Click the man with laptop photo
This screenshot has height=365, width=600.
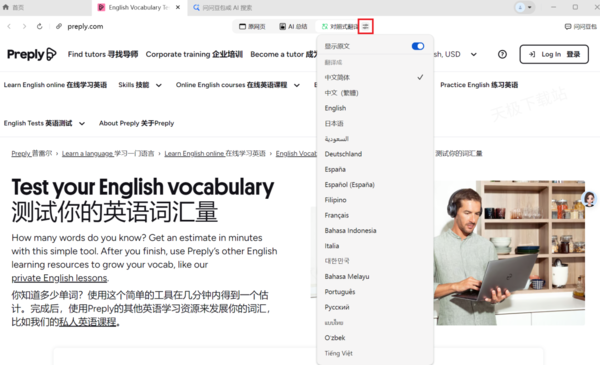click(x=509, y=253)
